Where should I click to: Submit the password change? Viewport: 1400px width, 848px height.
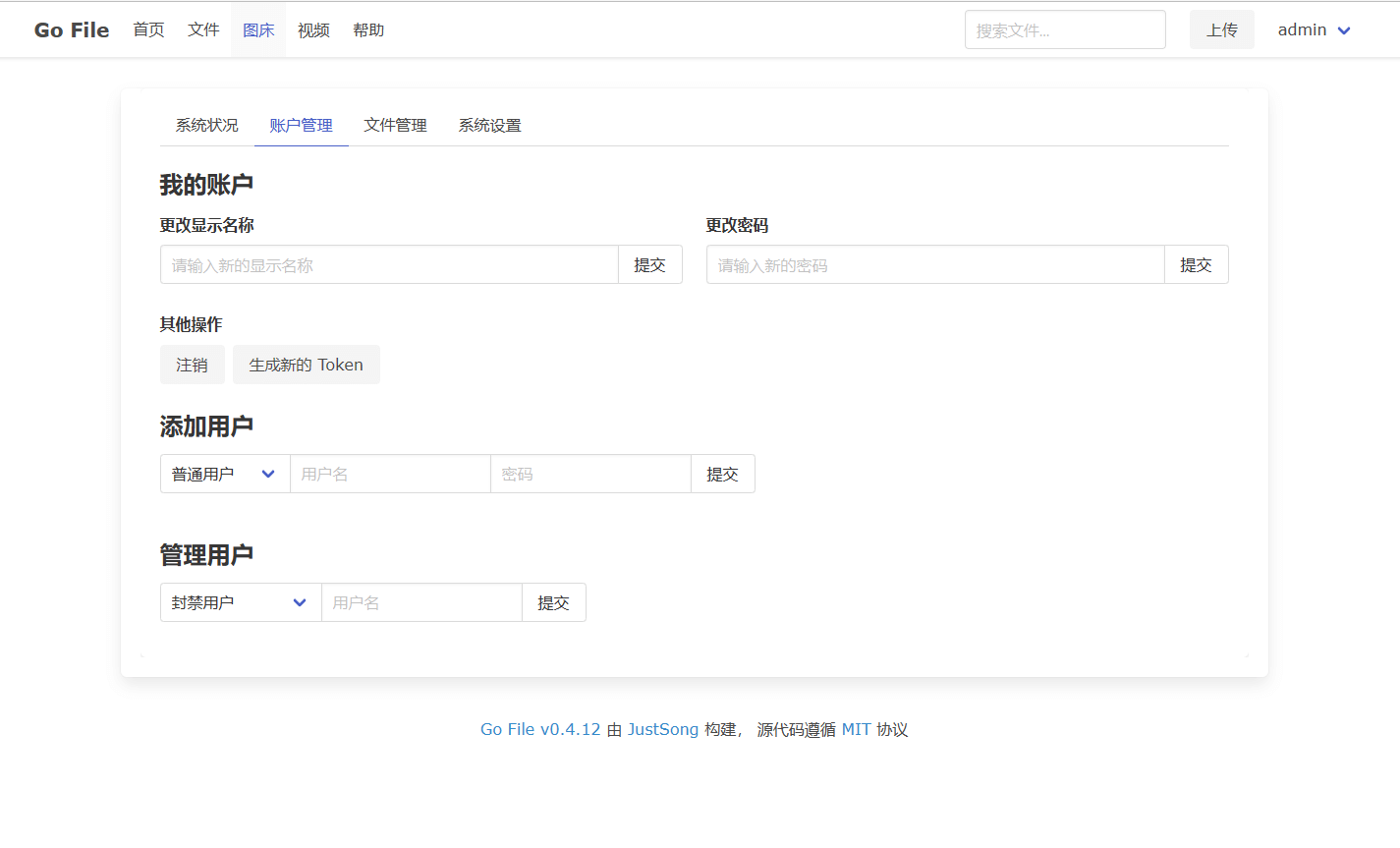[1197, 264]
